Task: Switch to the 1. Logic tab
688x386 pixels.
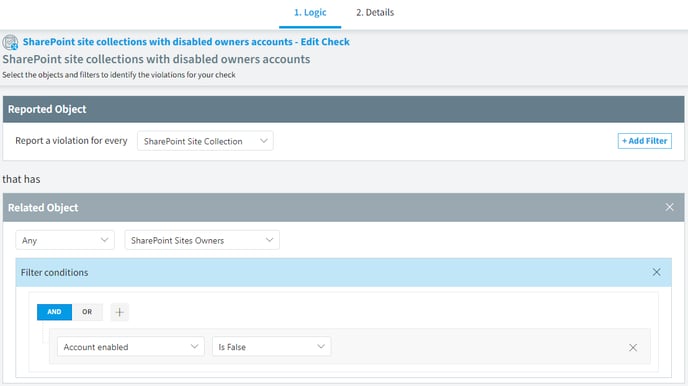Action: tap(310, 13)
